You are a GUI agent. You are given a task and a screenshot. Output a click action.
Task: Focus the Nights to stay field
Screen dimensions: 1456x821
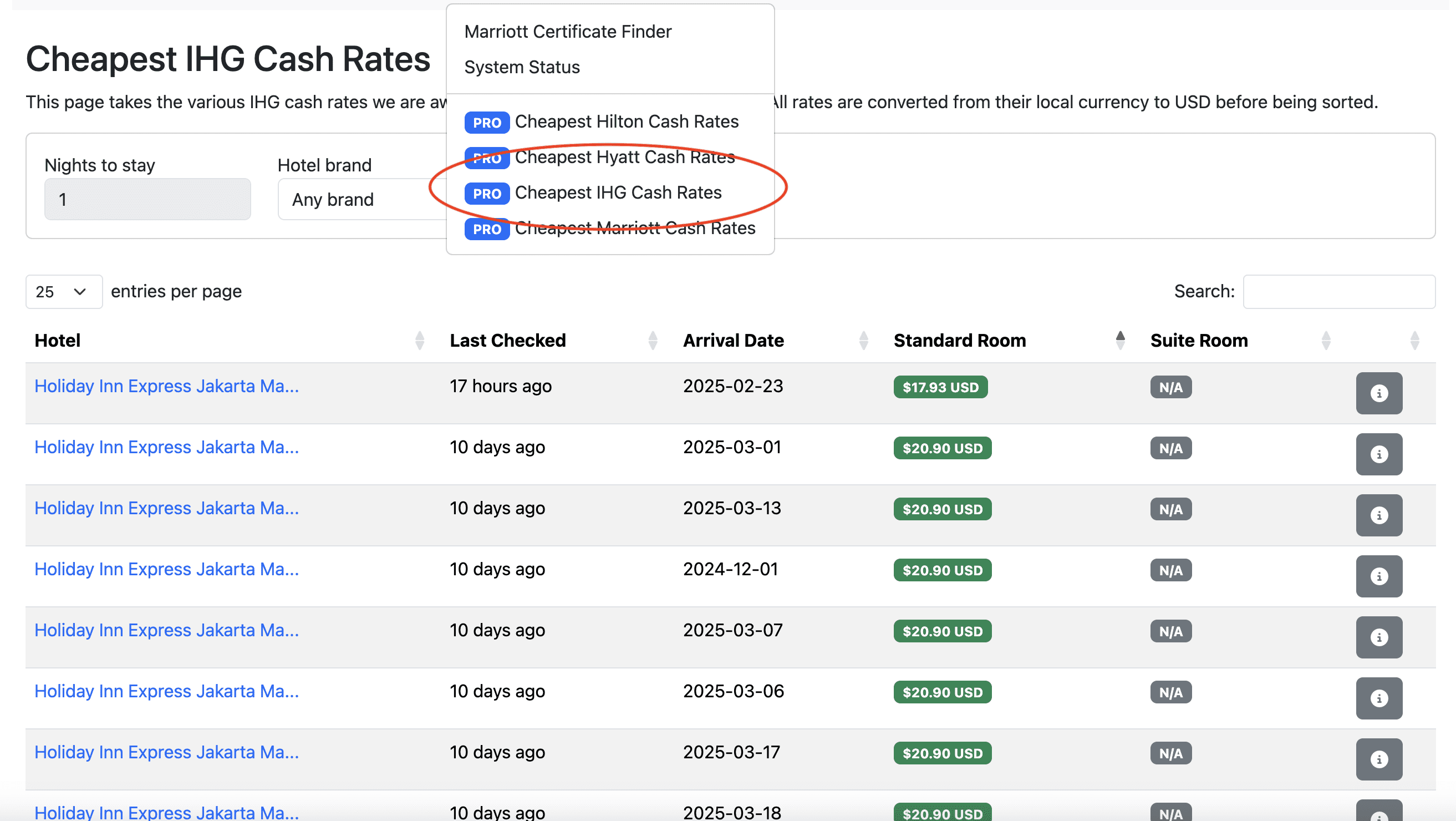pyautogui.click(x=147, y=199)
